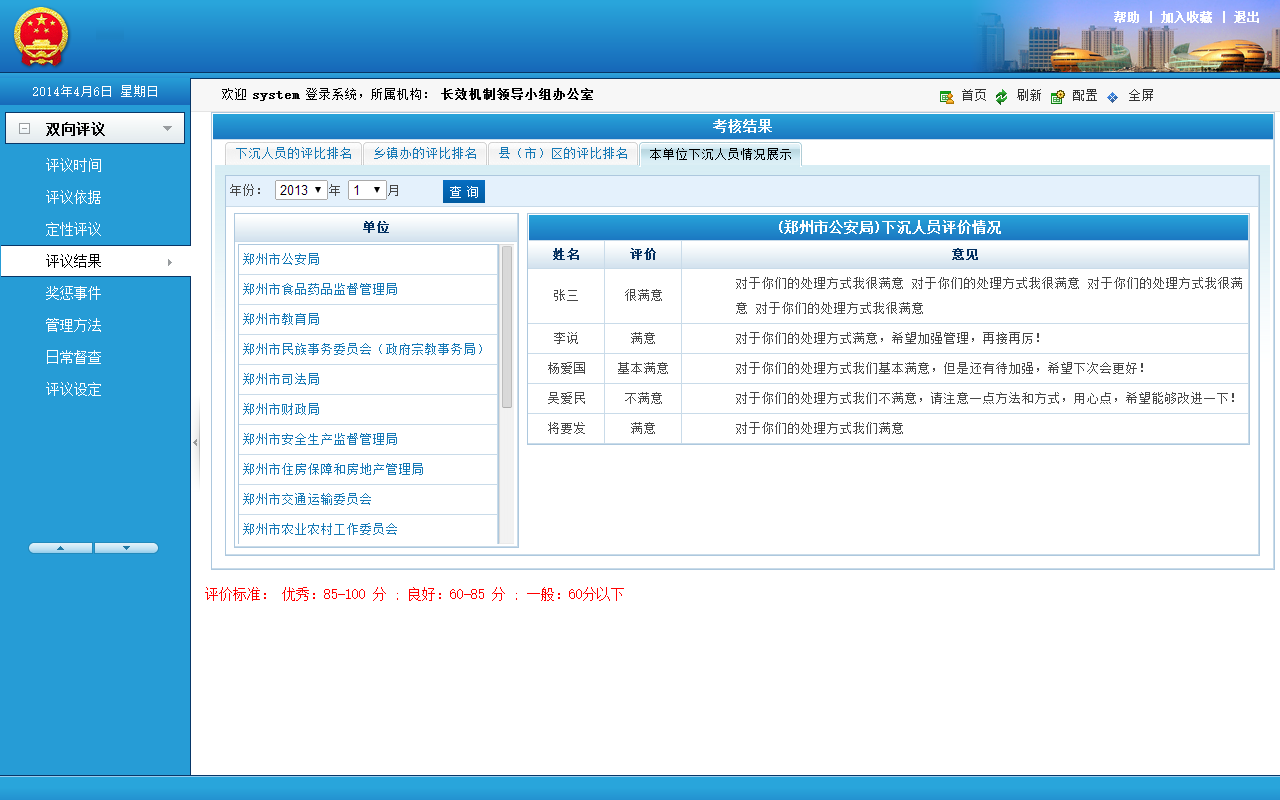
Task: Click the name cell 吴爱民
Action: [566, 398]
